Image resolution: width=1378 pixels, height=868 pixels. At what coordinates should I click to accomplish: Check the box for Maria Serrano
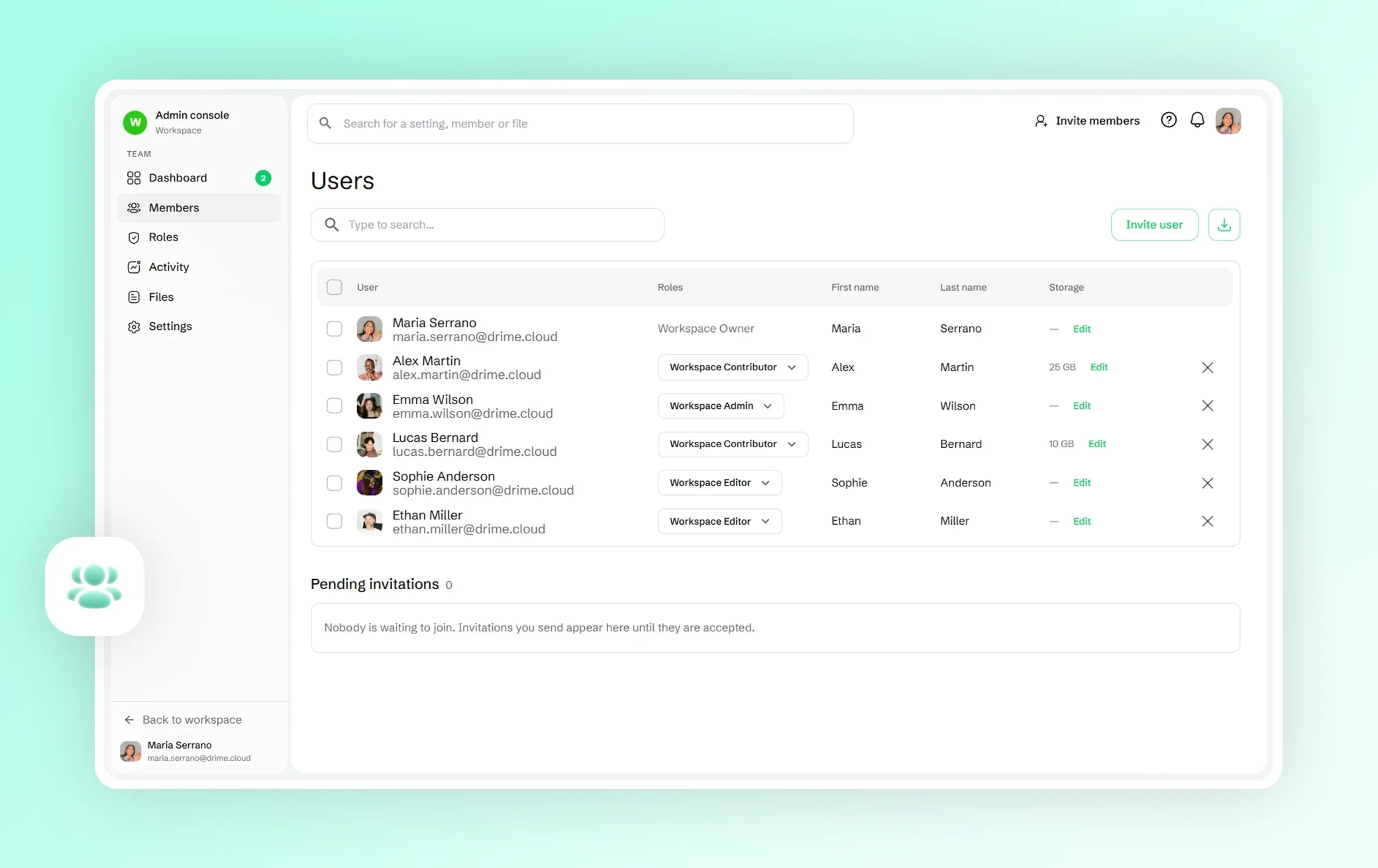tap(335, 329)
